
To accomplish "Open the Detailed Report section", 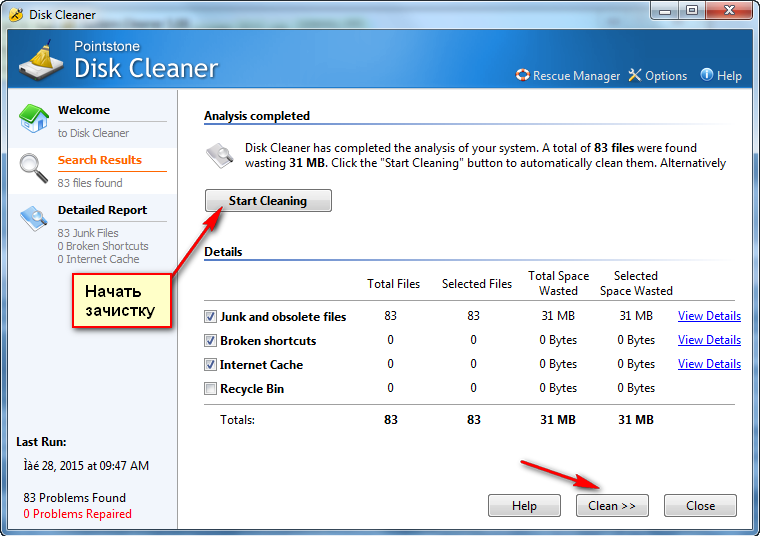I will pyautogui.click(x=93, y=233).
